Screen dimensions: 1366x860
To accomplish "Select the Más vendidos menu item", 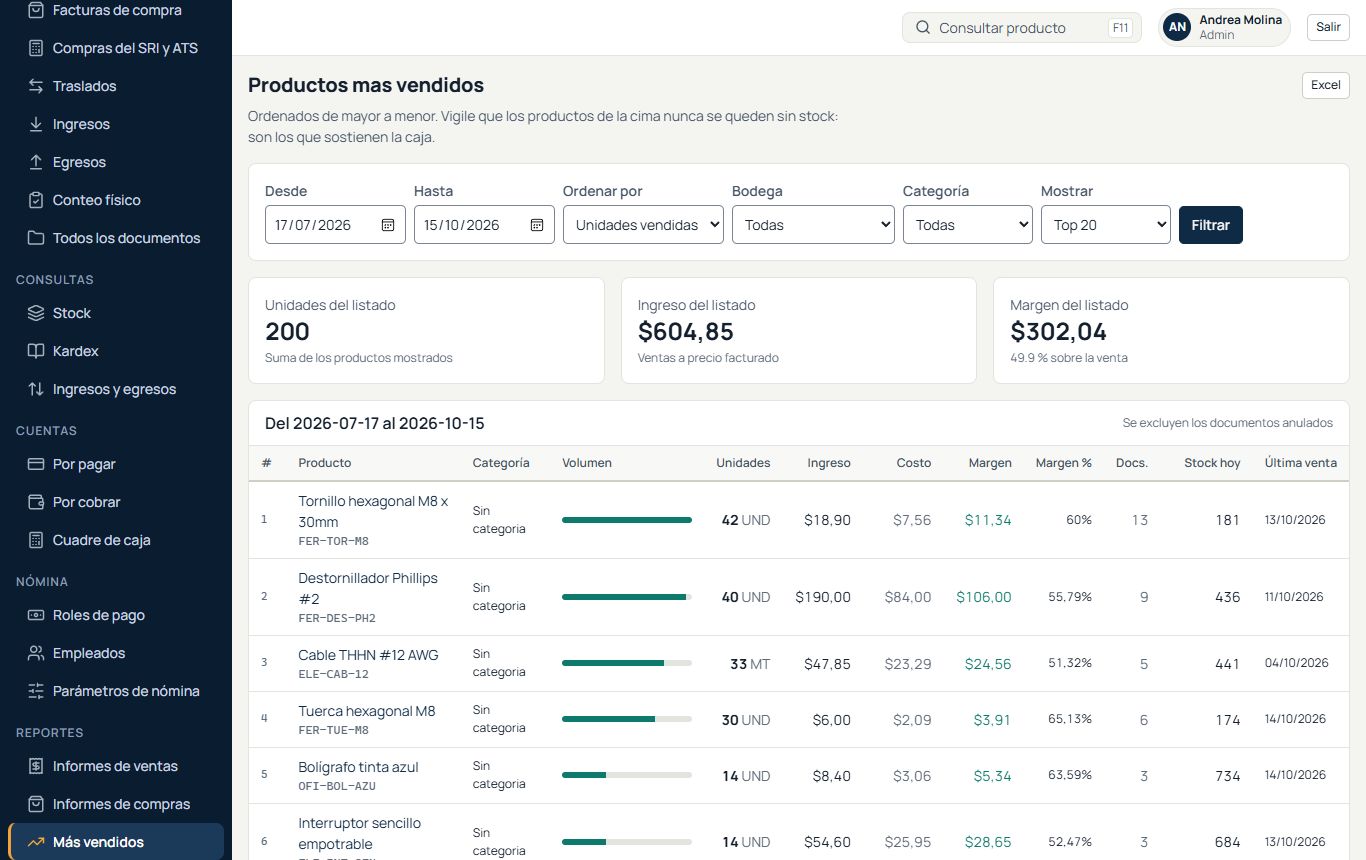I will 116,842.
